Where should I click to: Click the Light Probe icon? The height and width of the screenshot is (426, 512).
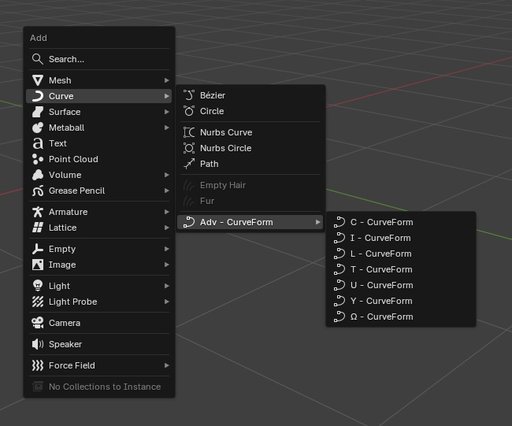(38, 302)
